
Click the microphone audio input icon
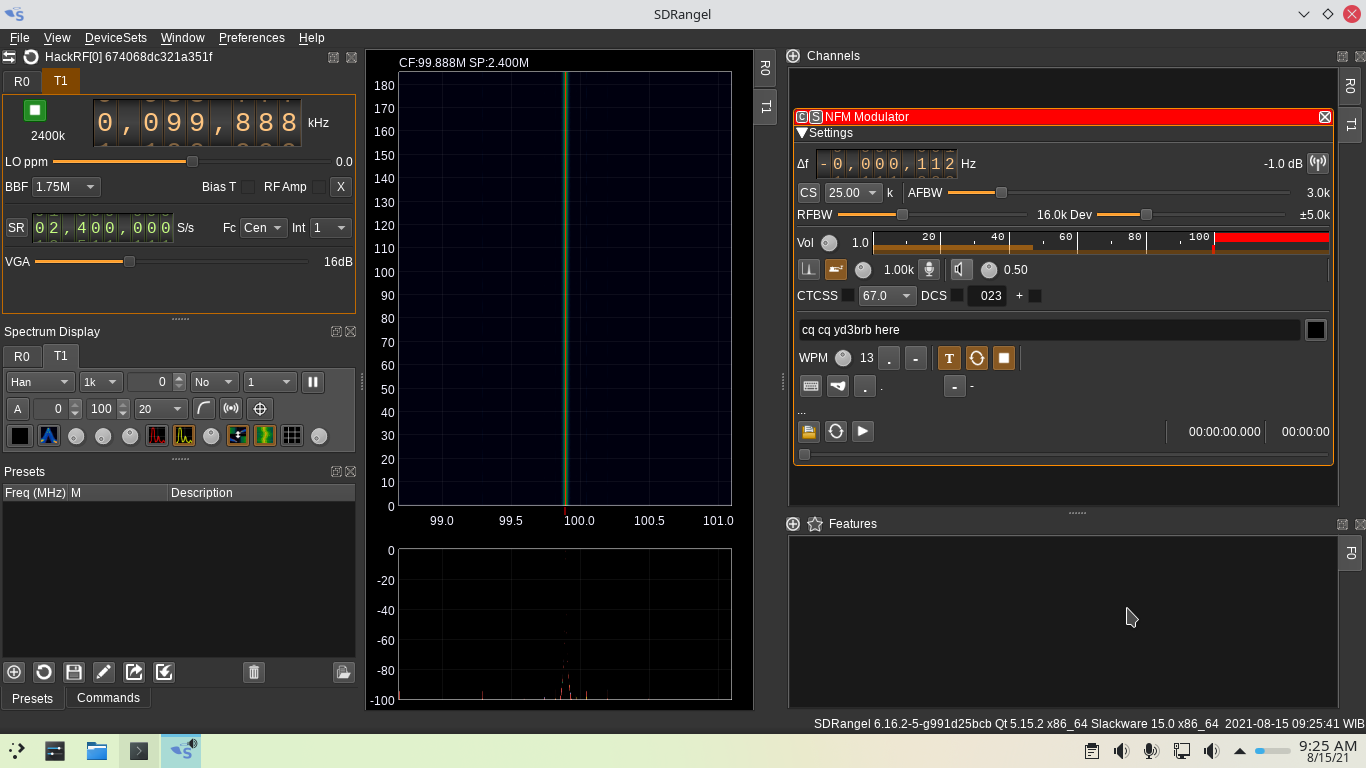click(x=929, y=269)
